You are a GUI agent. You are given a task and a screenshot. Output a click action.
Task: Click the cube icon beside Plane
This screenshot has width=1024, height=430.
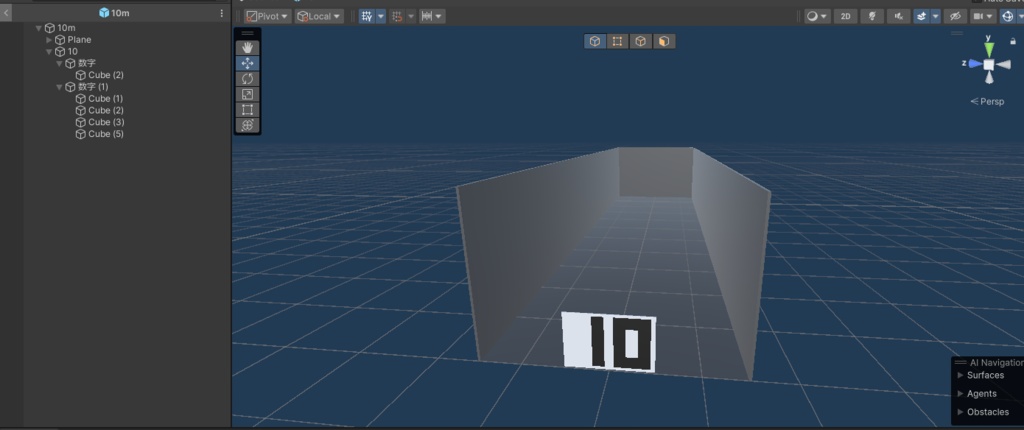60,40
